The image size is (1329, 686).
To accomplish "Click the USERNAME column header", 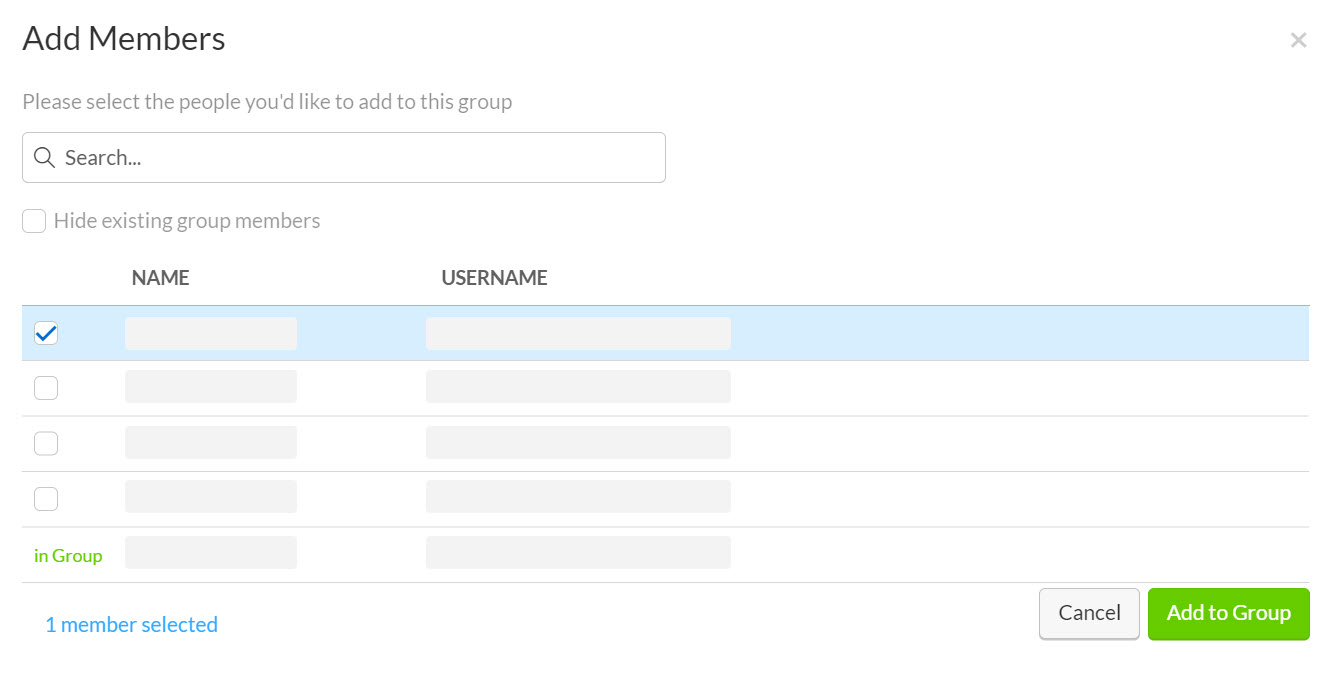I will (494, 278).
